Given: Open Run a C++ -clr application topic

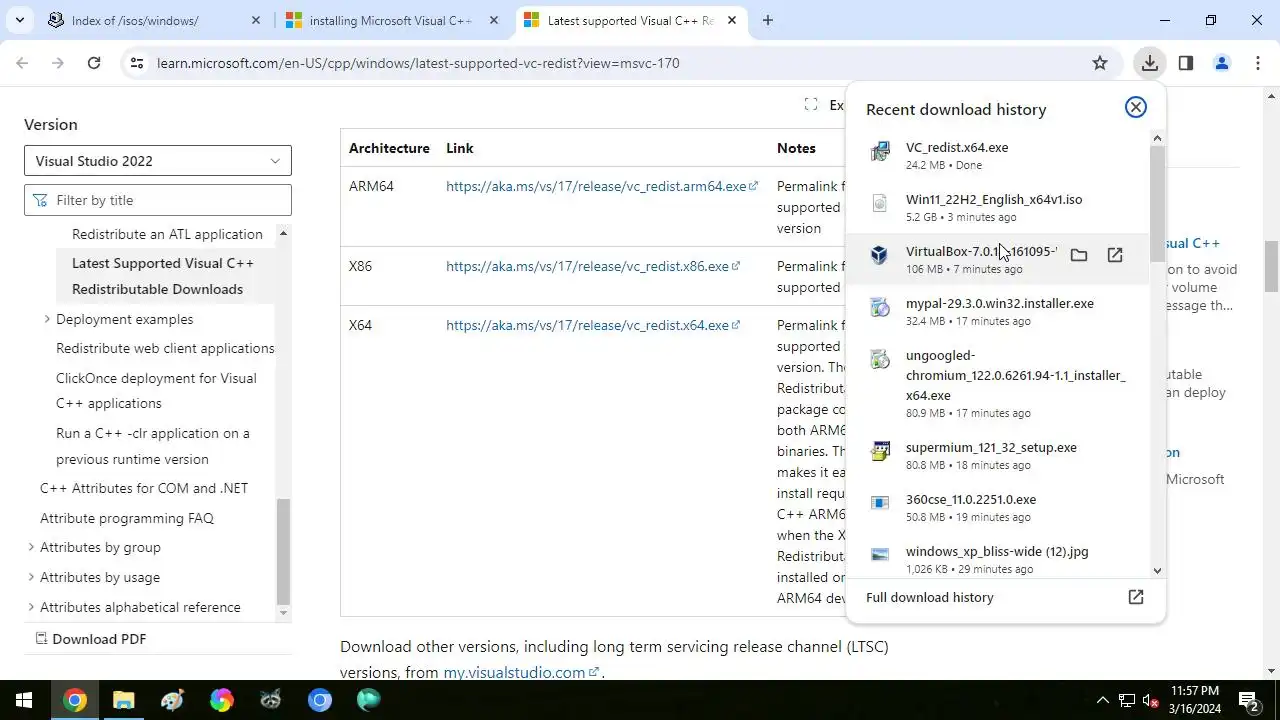Looking at the screenshot, I should click(153, 446).
